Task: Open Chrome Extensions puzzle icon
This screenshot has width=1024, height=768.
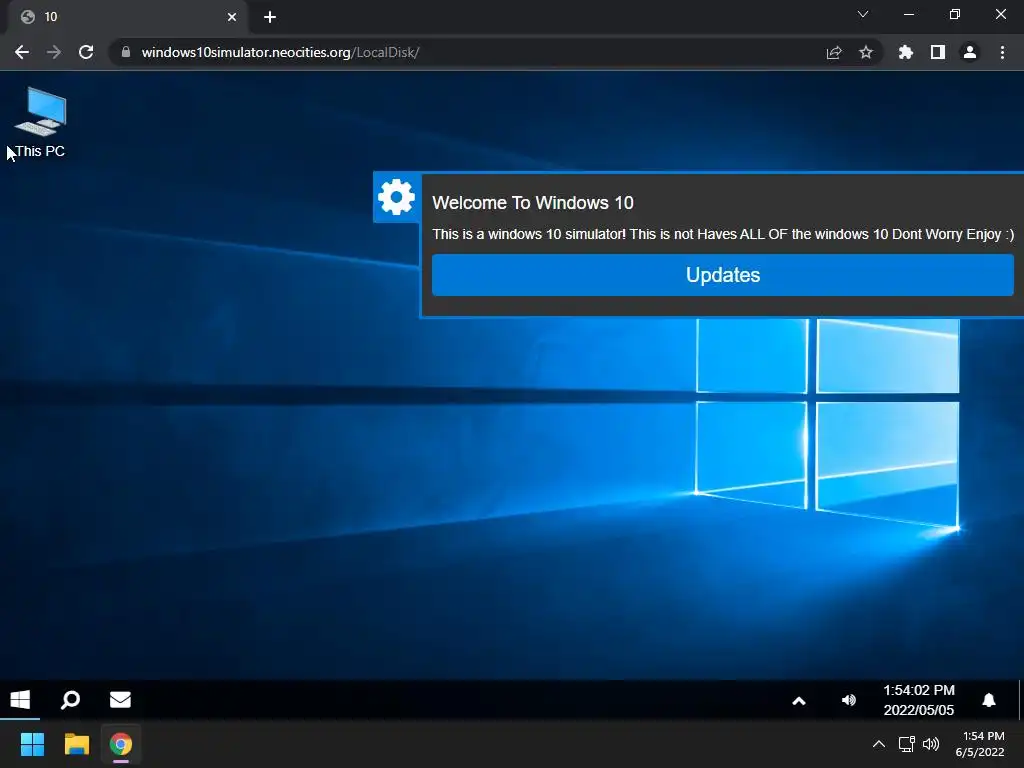Action: pos(905,52)
